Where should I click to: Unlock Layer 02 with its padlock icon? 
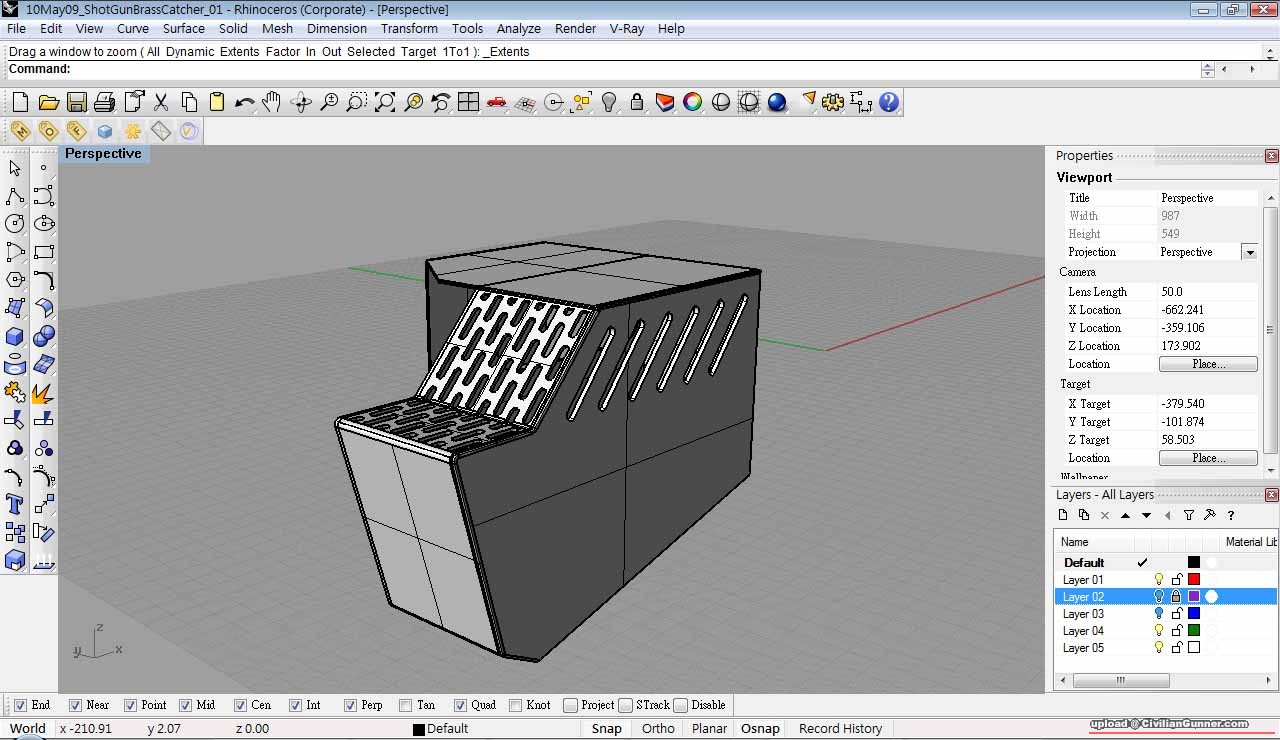[1176, 597]
